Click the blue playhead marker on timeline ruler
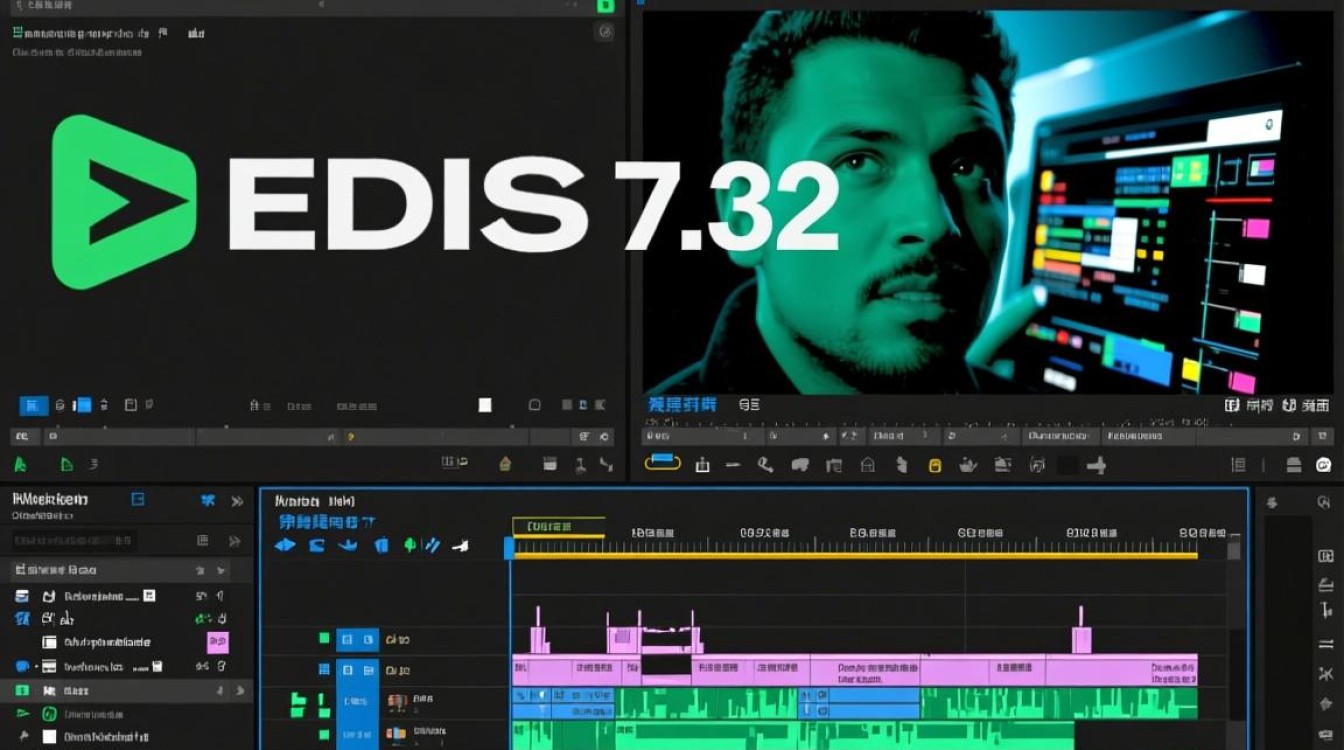The height and width of the screenshot is (750, 1344). pyautogui.click(x=509, y=547)
